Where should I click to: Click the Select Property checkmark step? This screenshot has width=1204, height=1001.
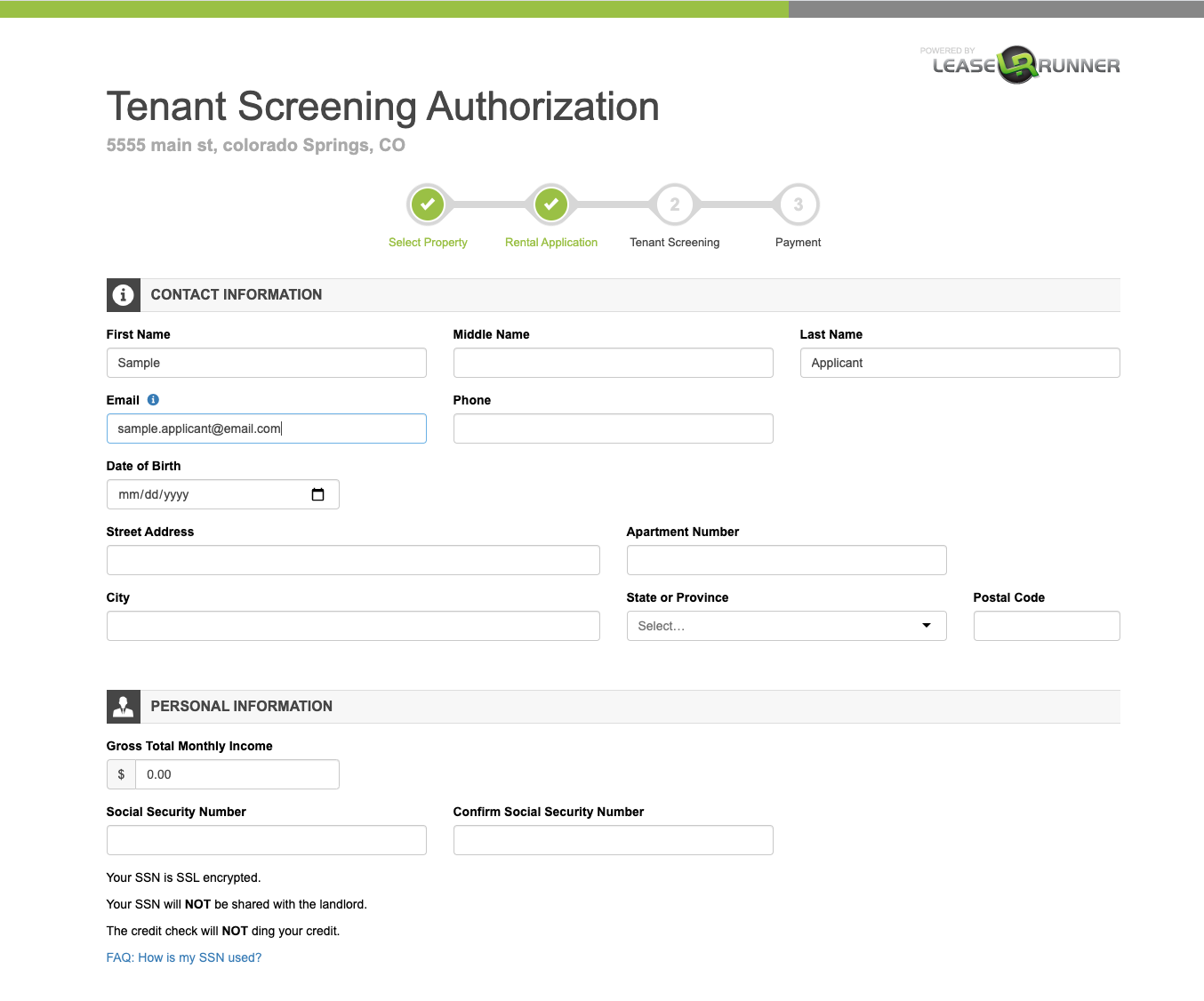(x=428, y=204)
